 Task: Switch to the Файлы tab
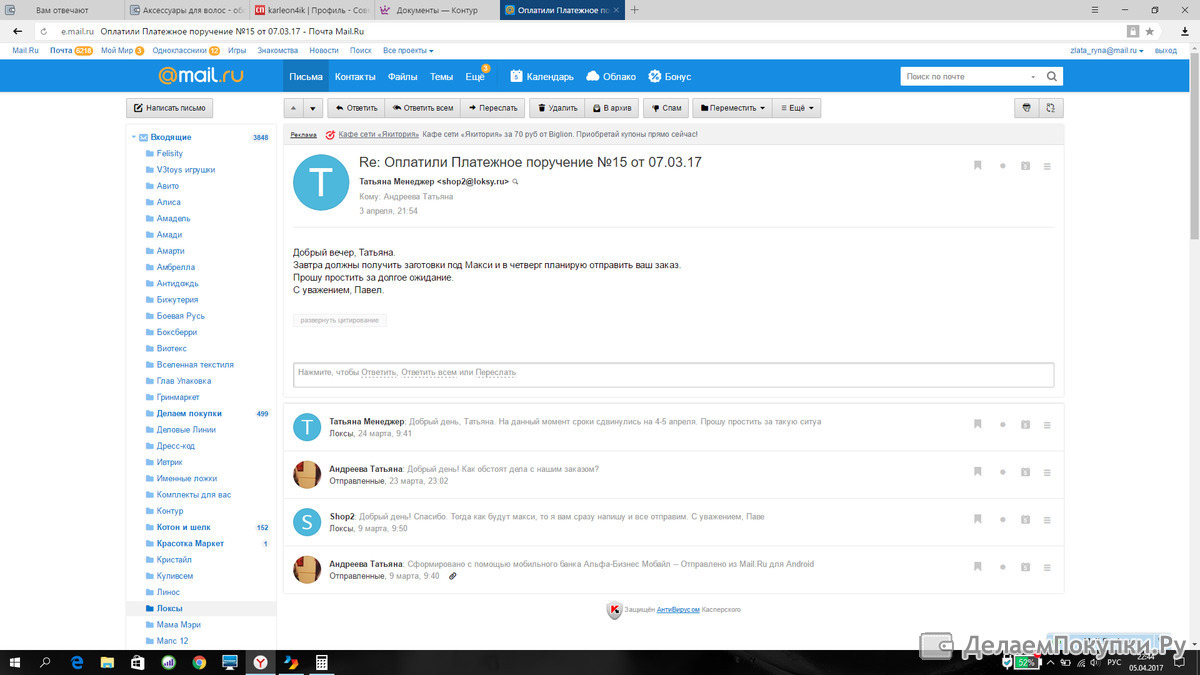click(403, 77)
